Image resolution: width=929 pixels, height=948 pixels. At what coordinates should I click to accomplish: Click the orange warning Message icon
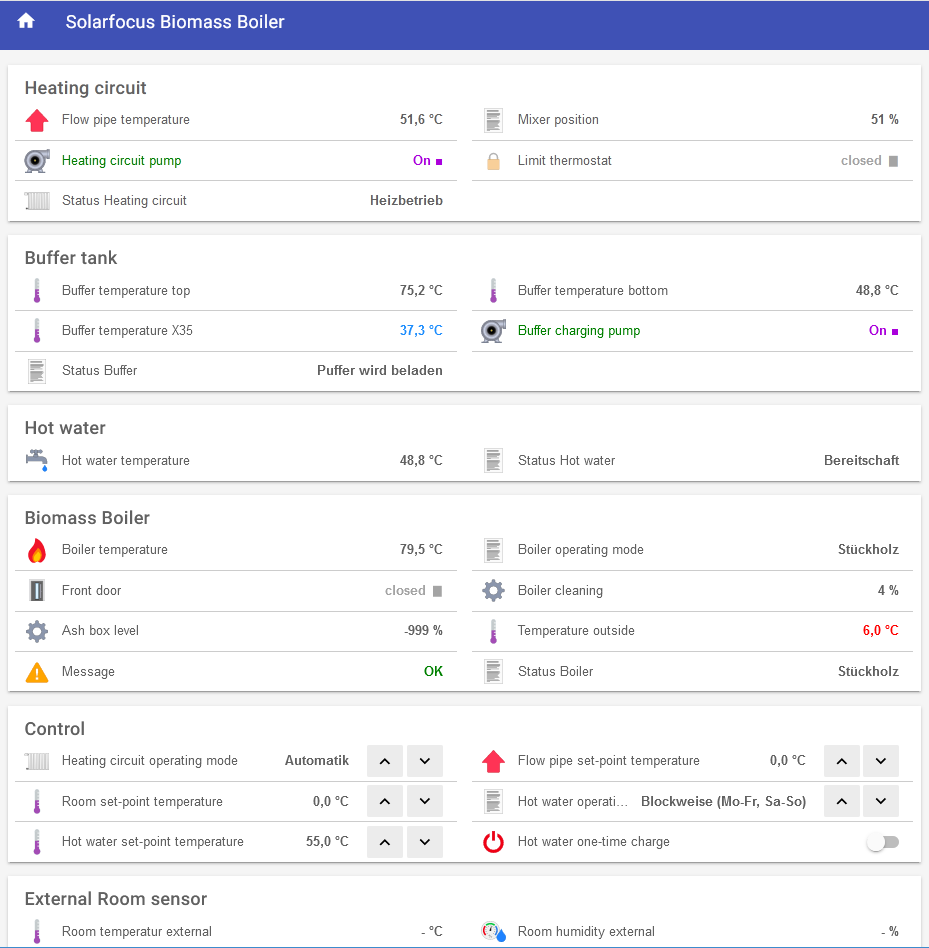tap(37, 672)
